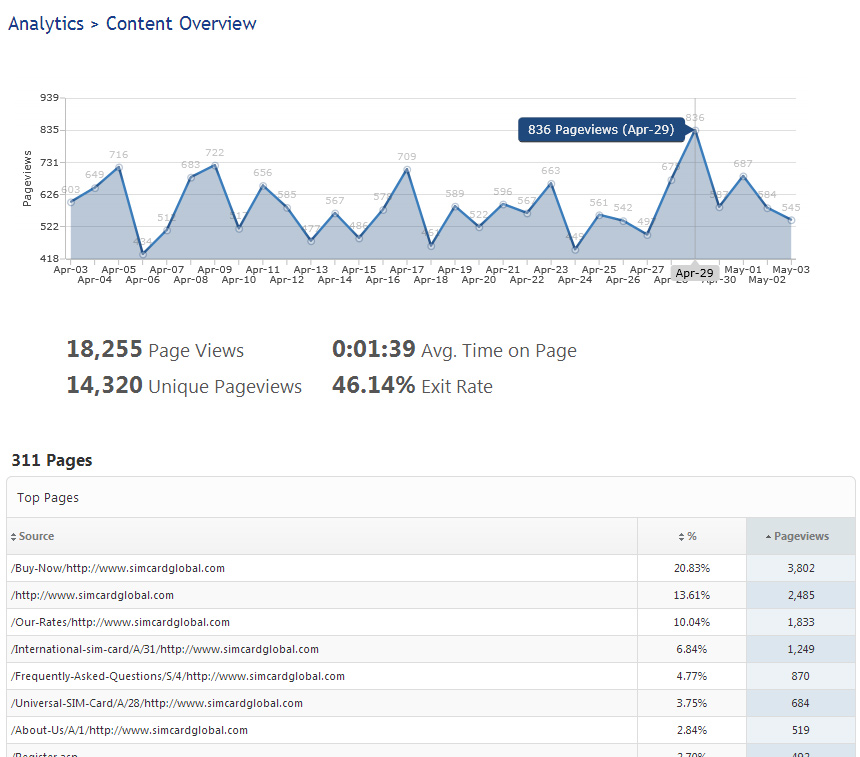Image resolution: width=860 pixels, height=757 pixels.
Task: Open the /Our-Rates/ page entry
Action: click(x=120, y=622)
